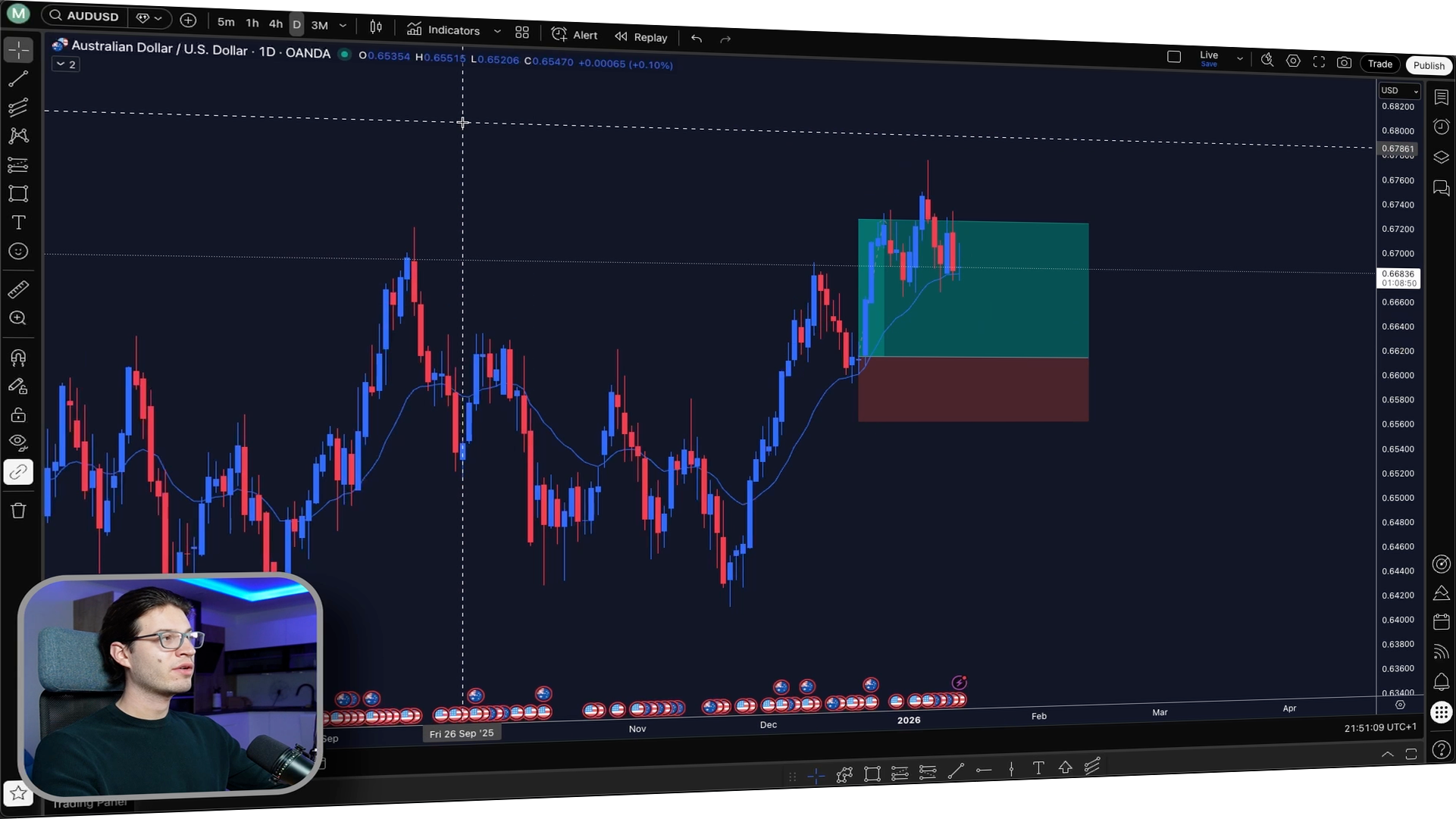Click the trash remove objects icon
This screenshot has height=819, width=1456.
(x=18, y=511)
